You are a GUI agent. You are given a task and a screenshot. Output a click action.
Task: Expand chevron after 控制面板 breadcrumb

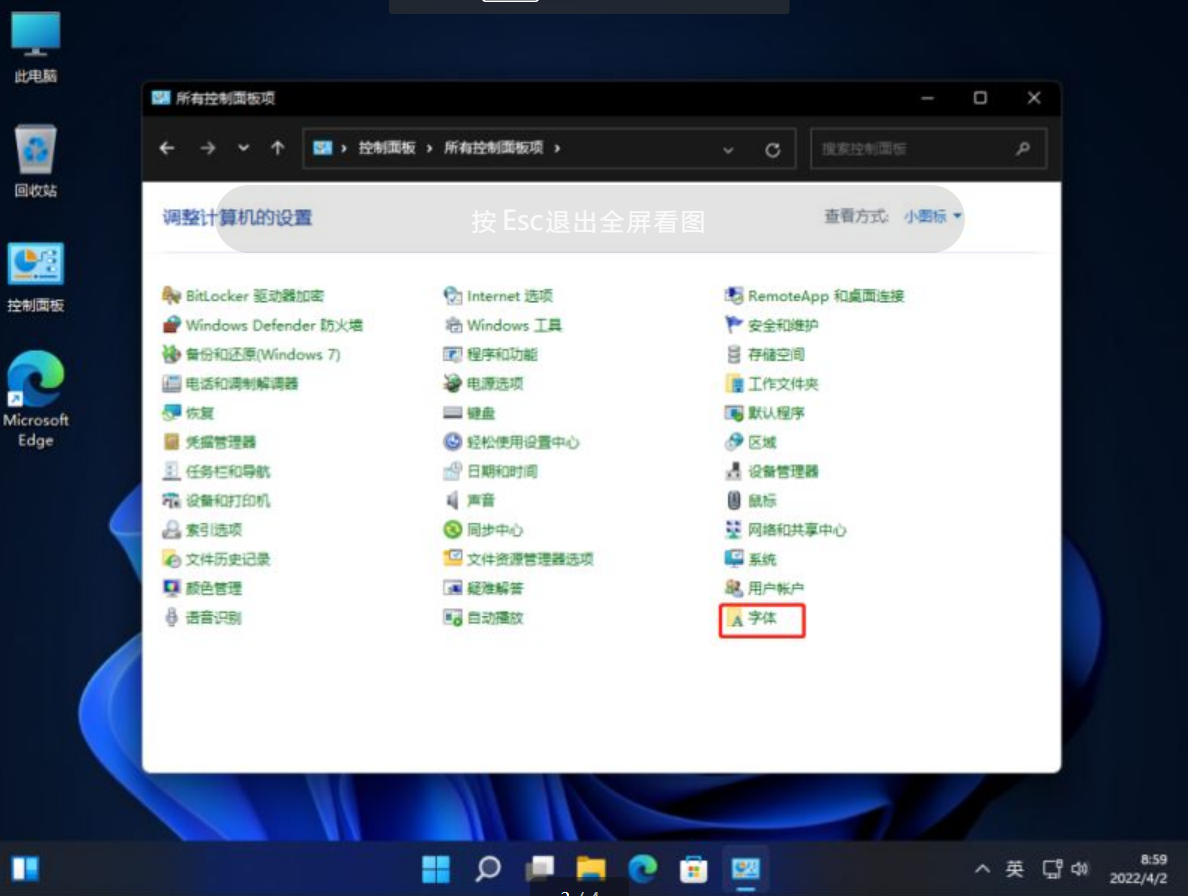(429, 148)
